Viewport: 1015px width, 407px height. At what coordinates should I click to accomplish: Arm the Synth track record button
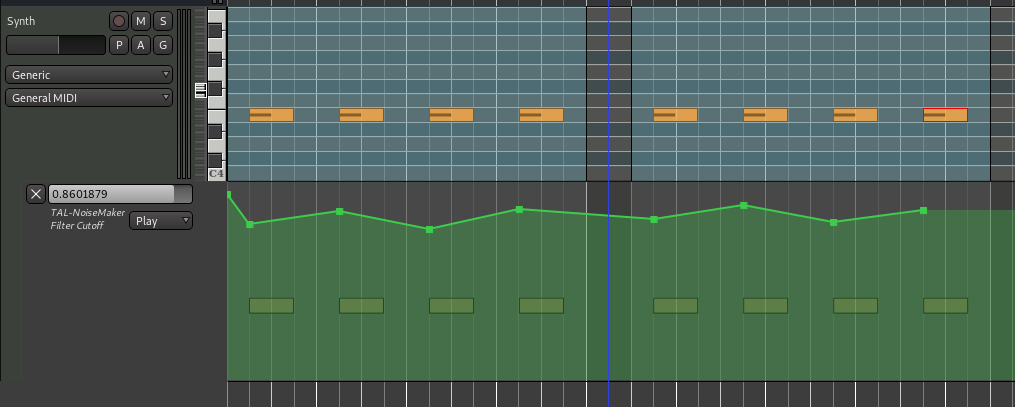click(x=119, y=21)
